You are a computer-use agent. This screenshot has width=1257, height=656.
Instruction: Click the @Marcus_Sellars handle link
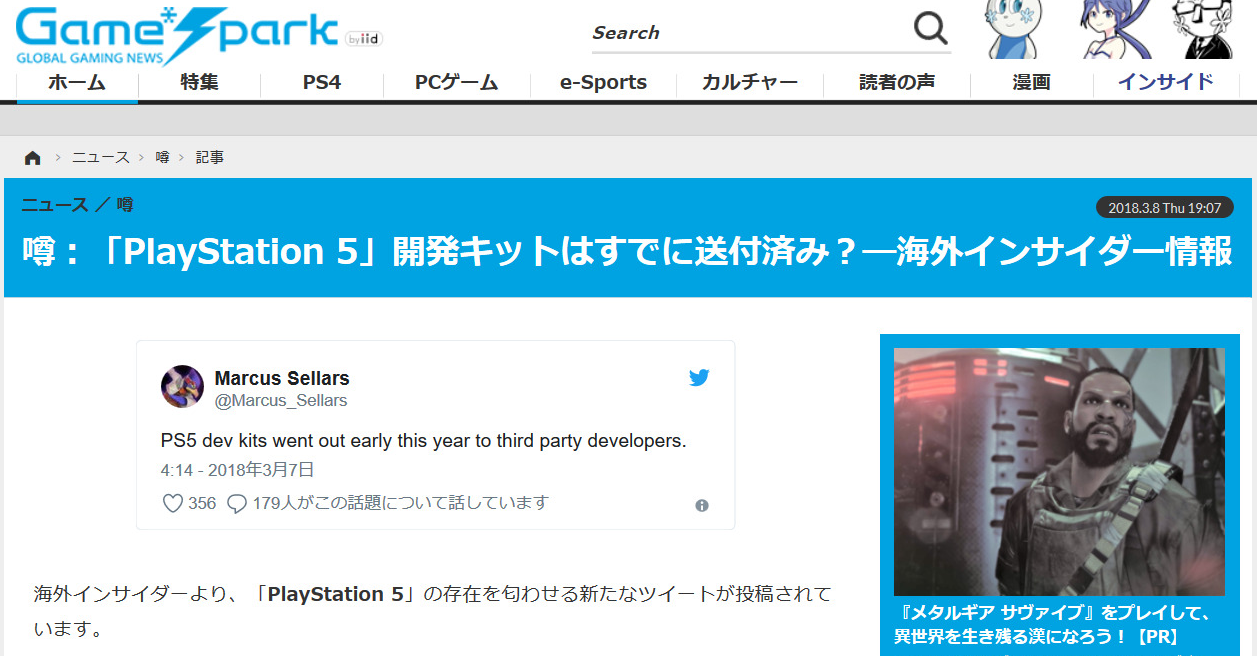(281, 401)
